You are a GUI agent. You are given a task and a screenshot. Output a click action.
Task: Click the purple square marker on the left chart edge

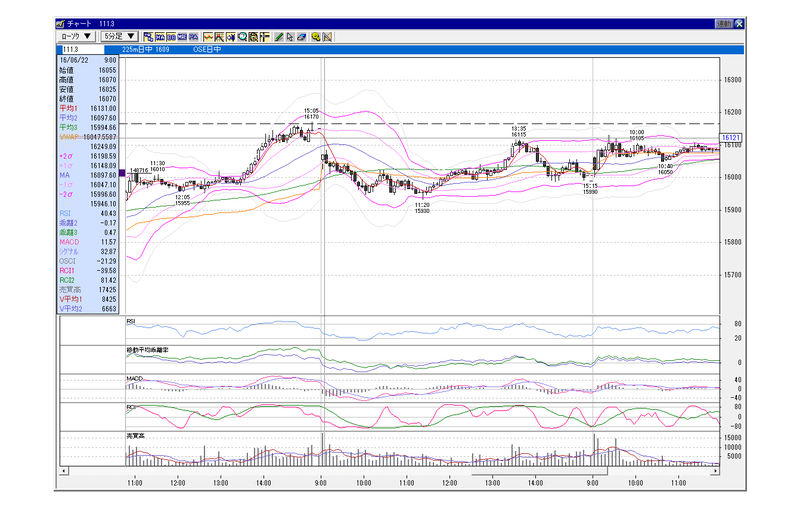point(122,173)
